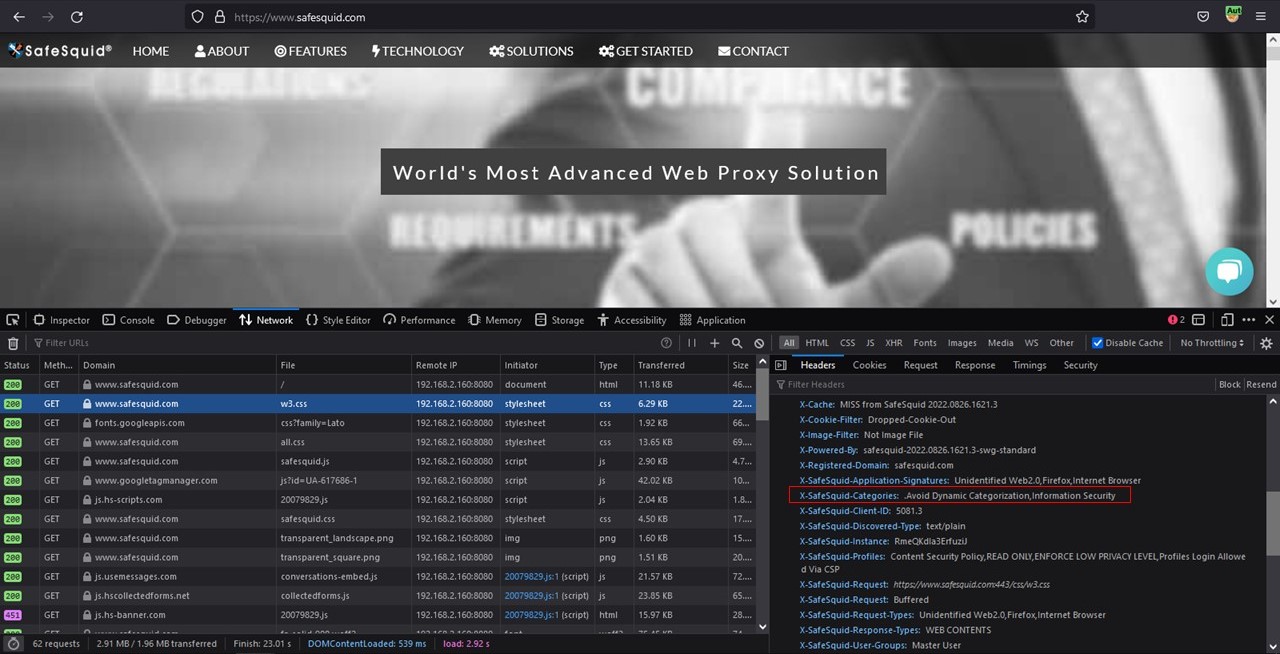The image size is (1280, 654).
Task: Collapse the request details pane toggle icon
Action: (781, 365)
